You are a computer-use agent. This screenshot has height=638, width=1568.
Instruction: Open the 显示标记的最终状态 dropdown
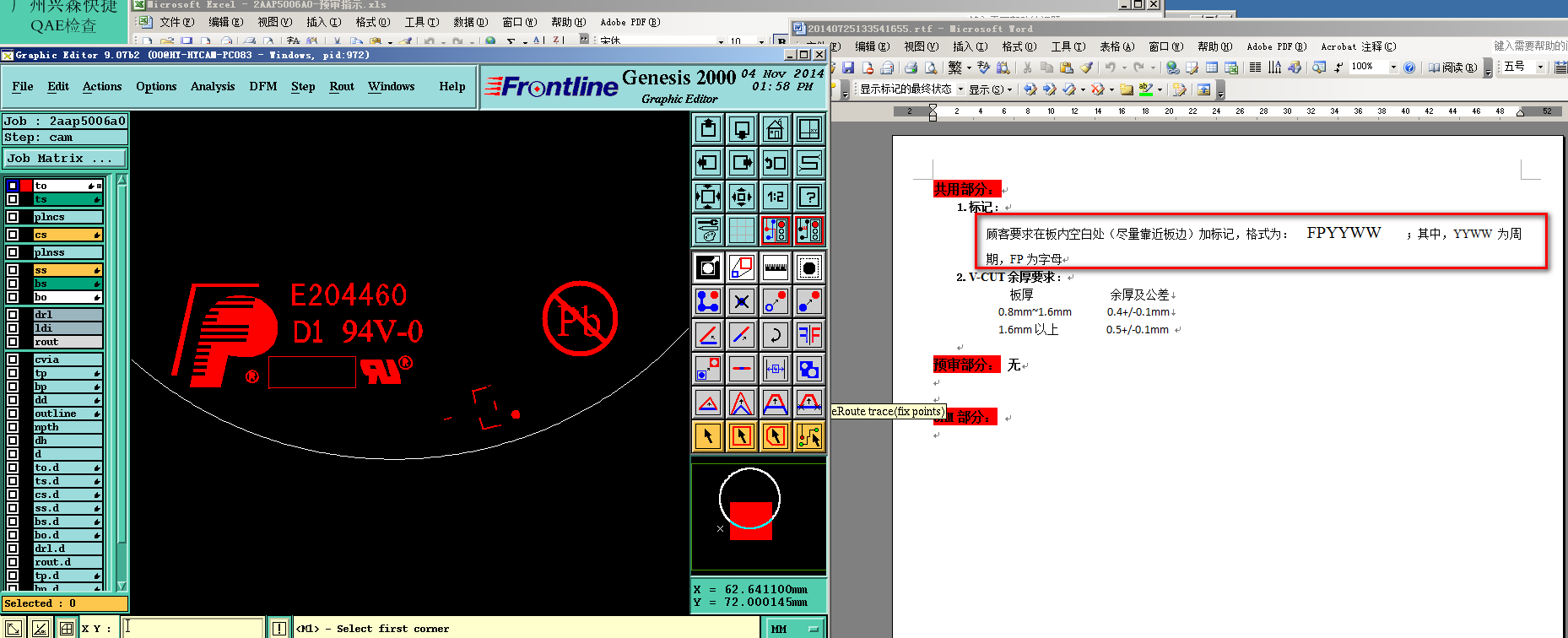[960, 89]
